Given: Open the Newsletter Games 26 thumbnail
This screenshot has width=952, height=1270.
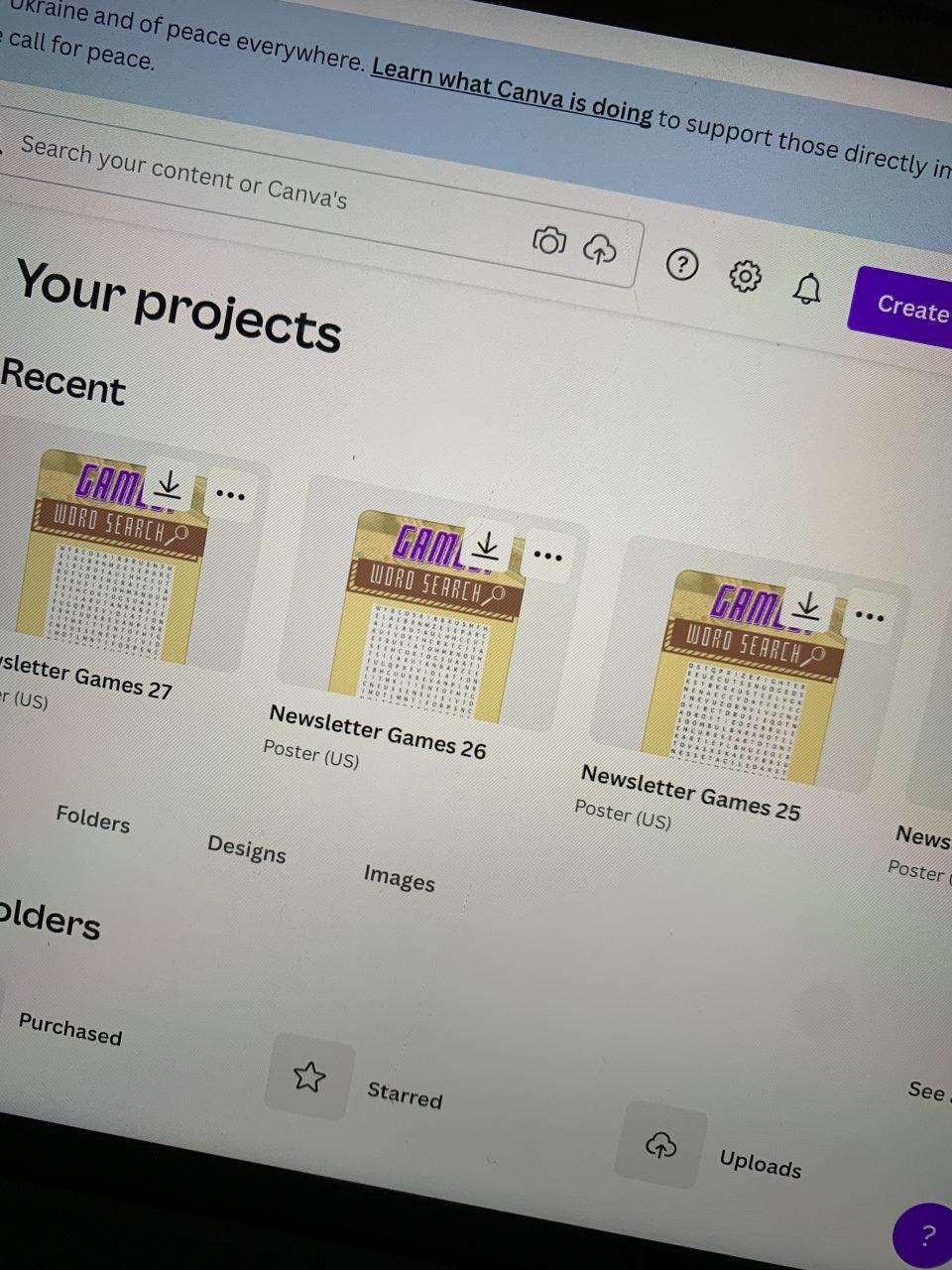Looking at the screenshot, I should pos(438,603).
